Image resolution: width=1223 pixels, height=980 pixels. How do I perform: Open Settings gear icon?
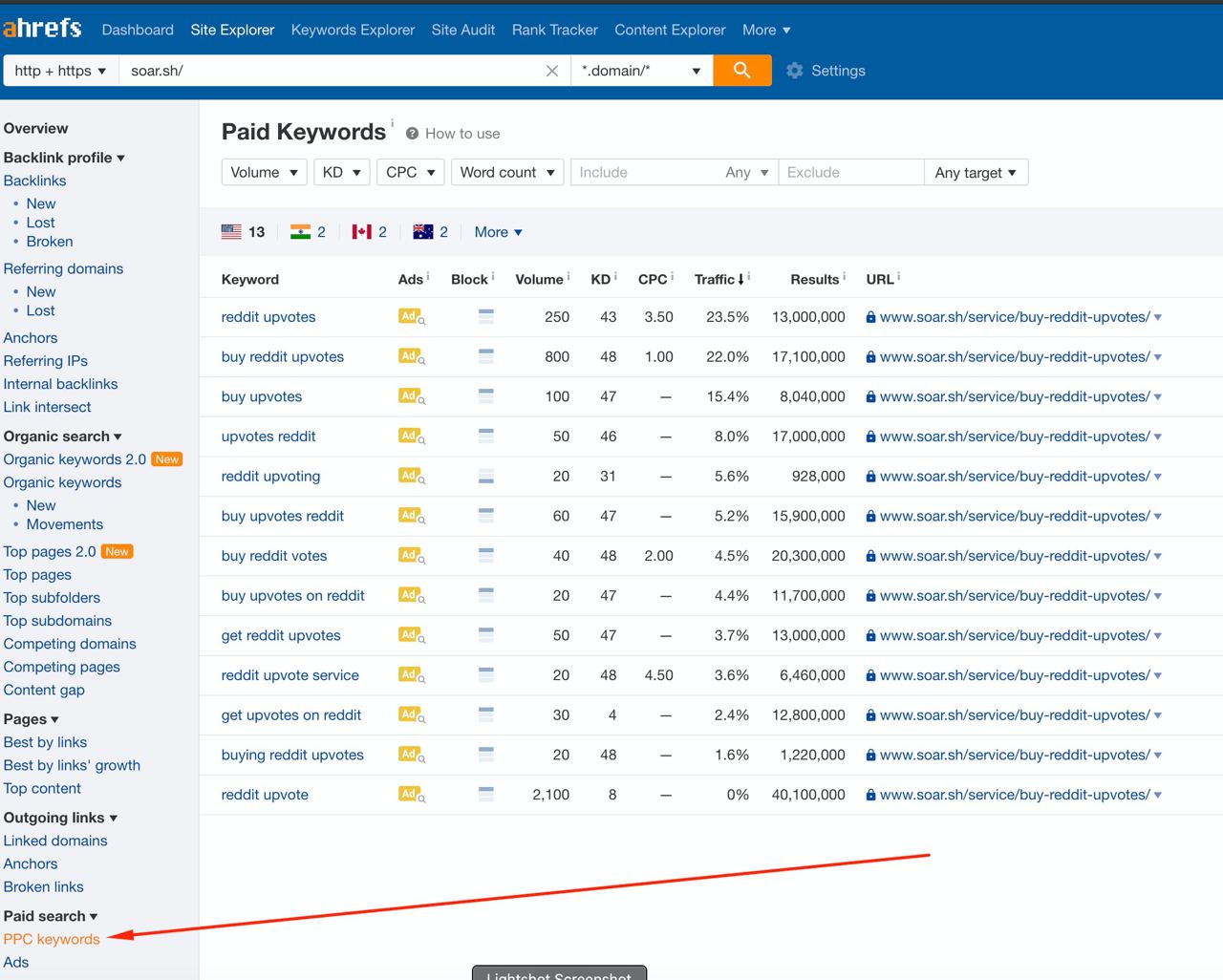[794, 71]
